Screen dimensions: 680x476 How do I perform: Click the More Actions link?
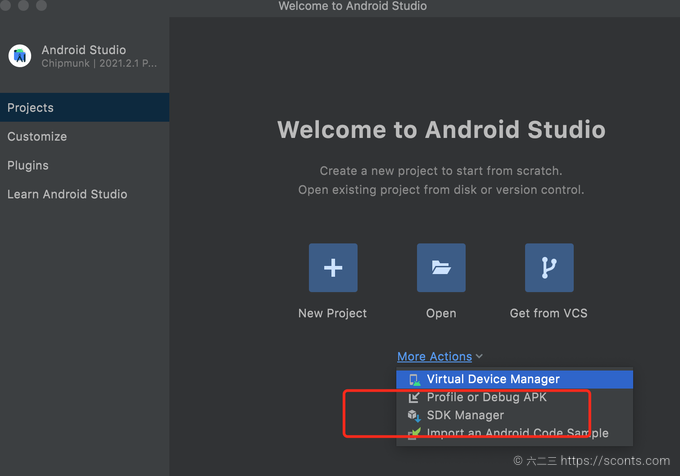(x=435, y=356)
